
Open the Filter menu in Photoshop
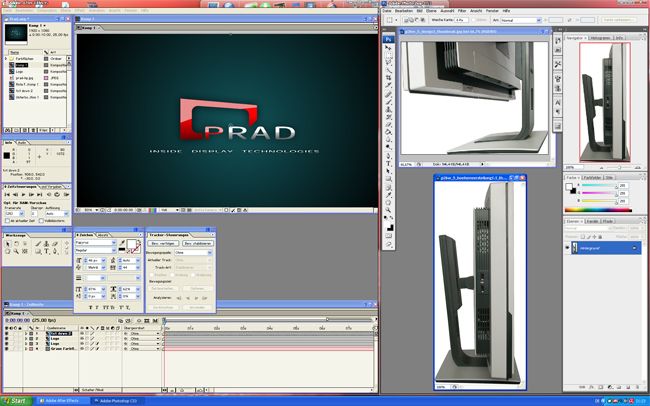pos(462,11)
